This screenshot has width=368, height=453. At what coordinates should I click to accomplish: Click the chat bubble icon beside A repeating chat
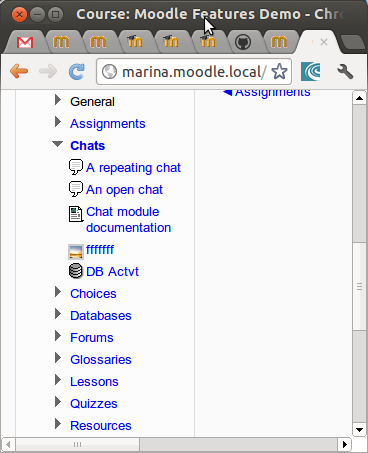76,167
